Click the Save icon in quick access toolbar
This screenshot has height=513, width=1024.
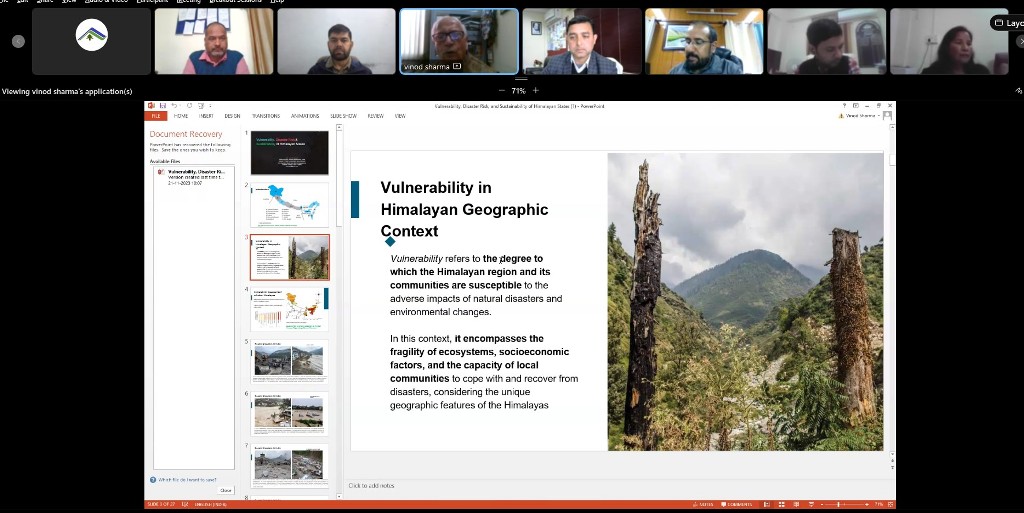pyautogui.click(x=162, y=106)
